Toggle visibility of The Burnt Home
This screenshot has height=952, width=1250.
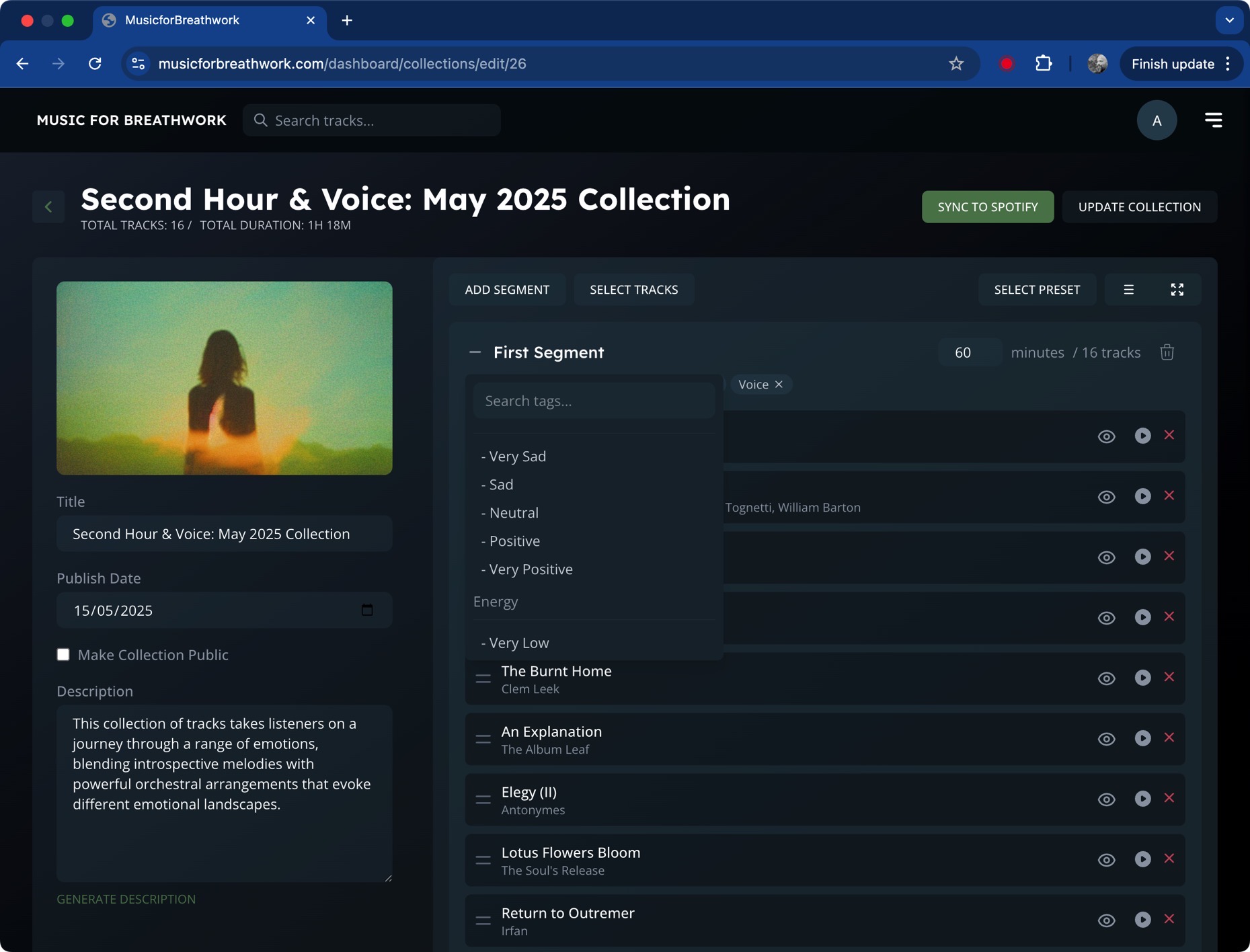click(x=1106, y=678)
